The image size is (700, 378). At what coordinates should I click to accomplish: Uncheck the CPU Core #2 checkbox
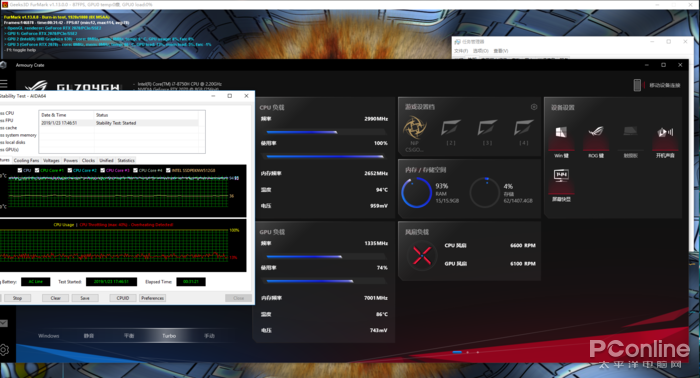point(70,170)
